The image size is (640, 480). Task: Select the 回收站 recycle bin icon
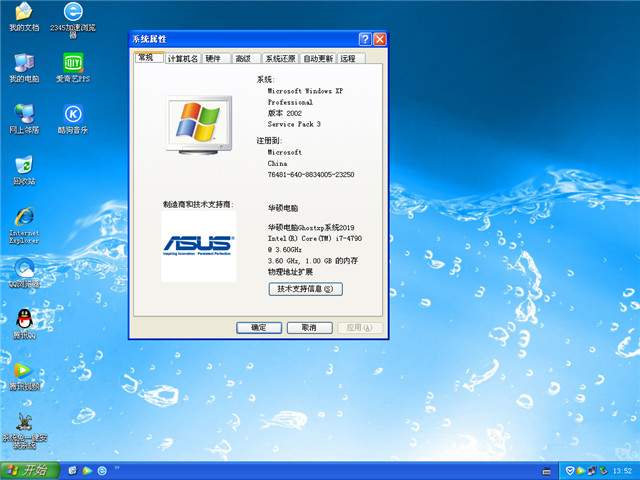point(24,170)
